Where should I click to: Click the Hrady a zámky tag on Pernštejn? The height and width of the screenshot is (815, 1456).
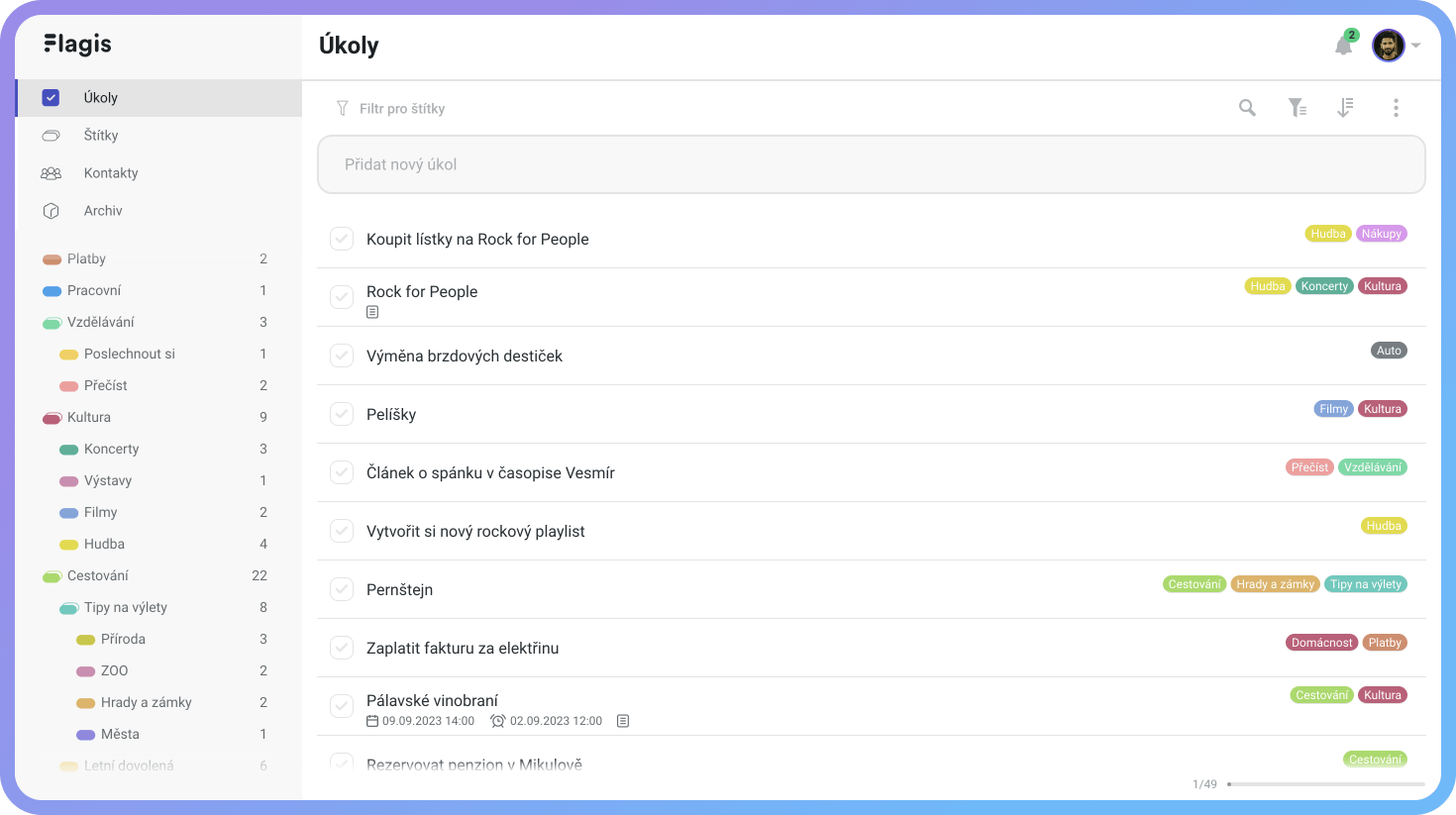[x=1275, y=584]
